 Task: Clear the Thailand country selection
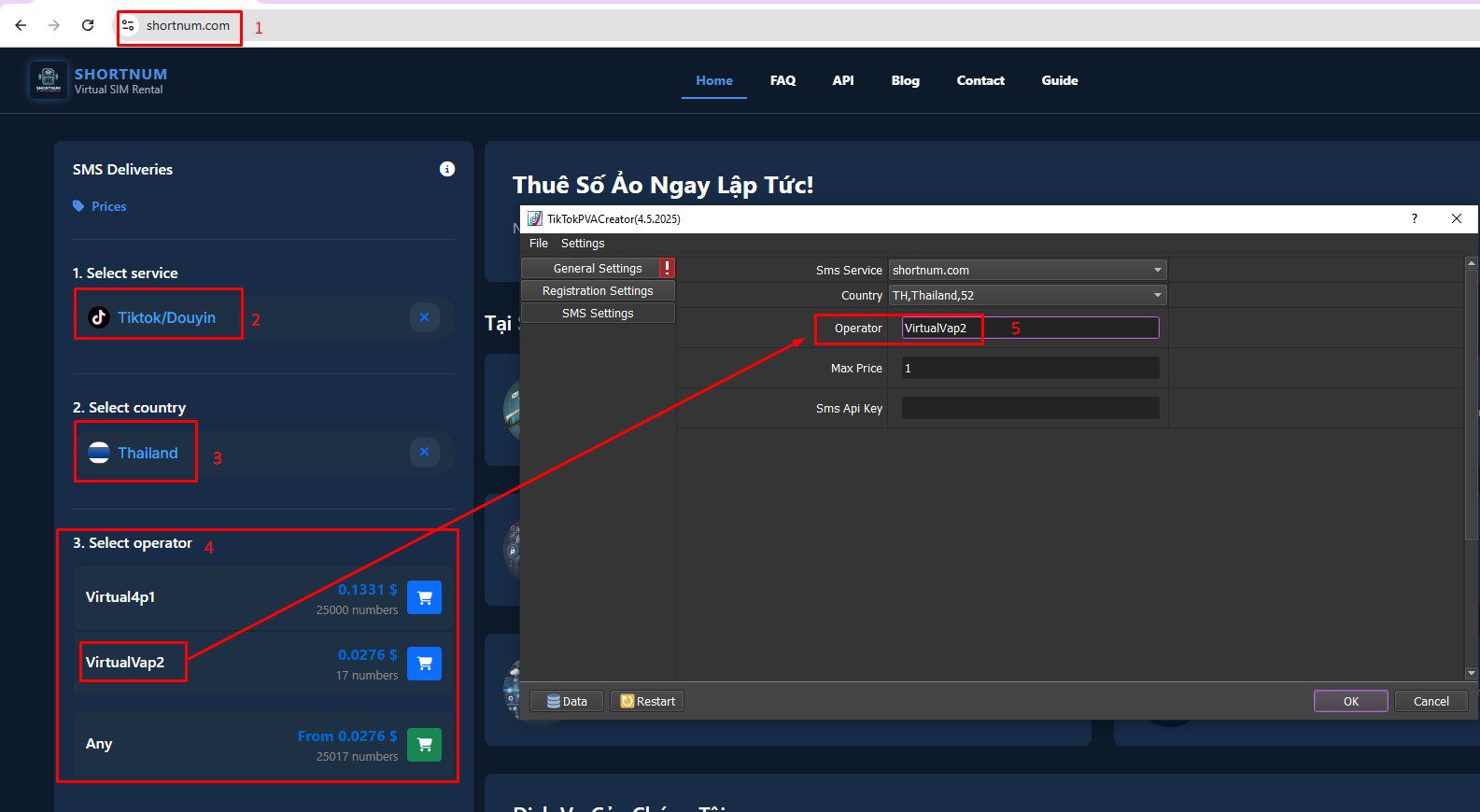424,452
